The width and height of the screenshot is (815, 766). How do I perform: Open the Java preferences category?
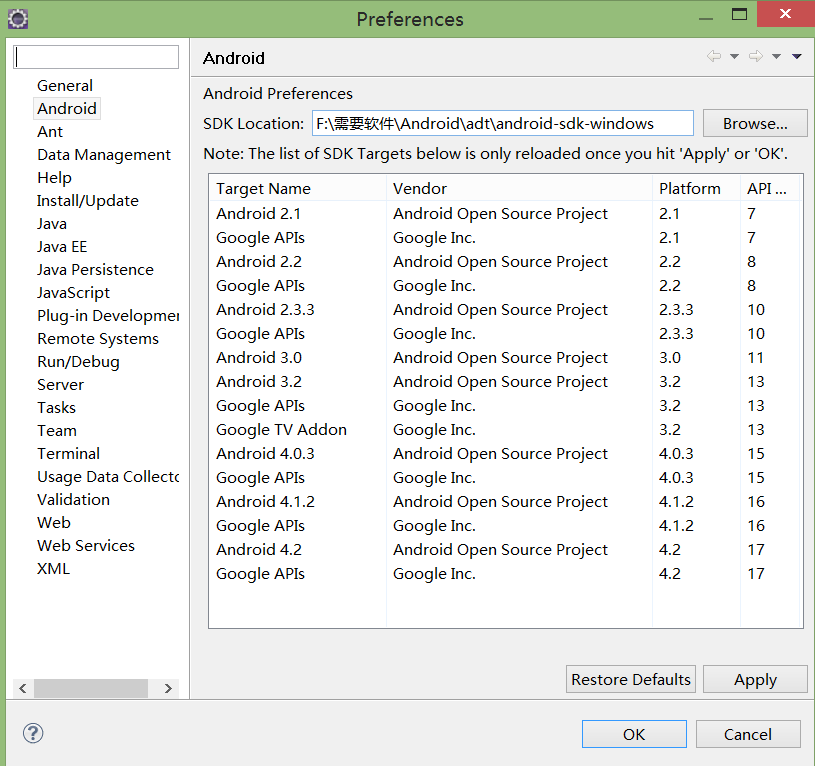(x=51, y=223)
